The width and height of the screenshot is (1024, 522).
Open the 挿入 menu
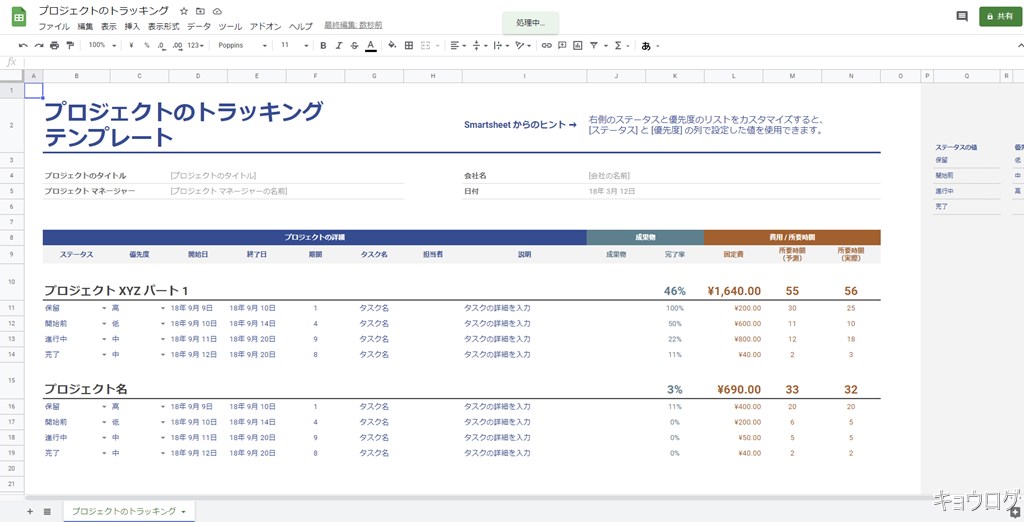(132, 27)
